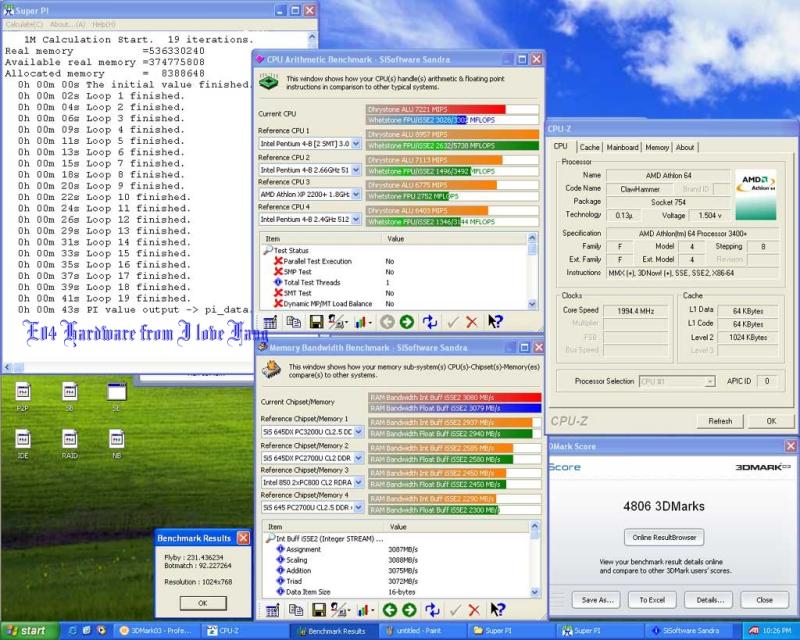Copy results in CPU Arithmetic Benchmark toolbar
This screenshot has height=640, width=800.
(293, 322)
